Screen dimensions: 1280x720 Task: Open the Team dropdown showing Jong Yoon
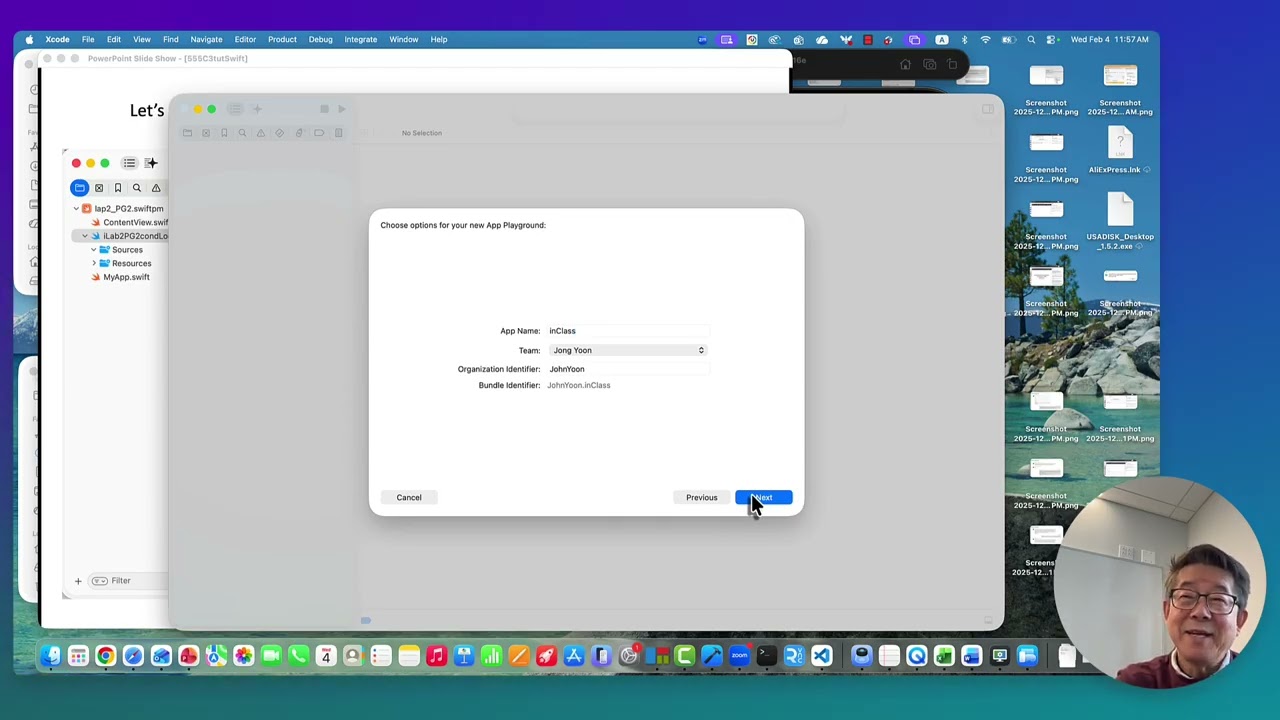click(628, 350)
